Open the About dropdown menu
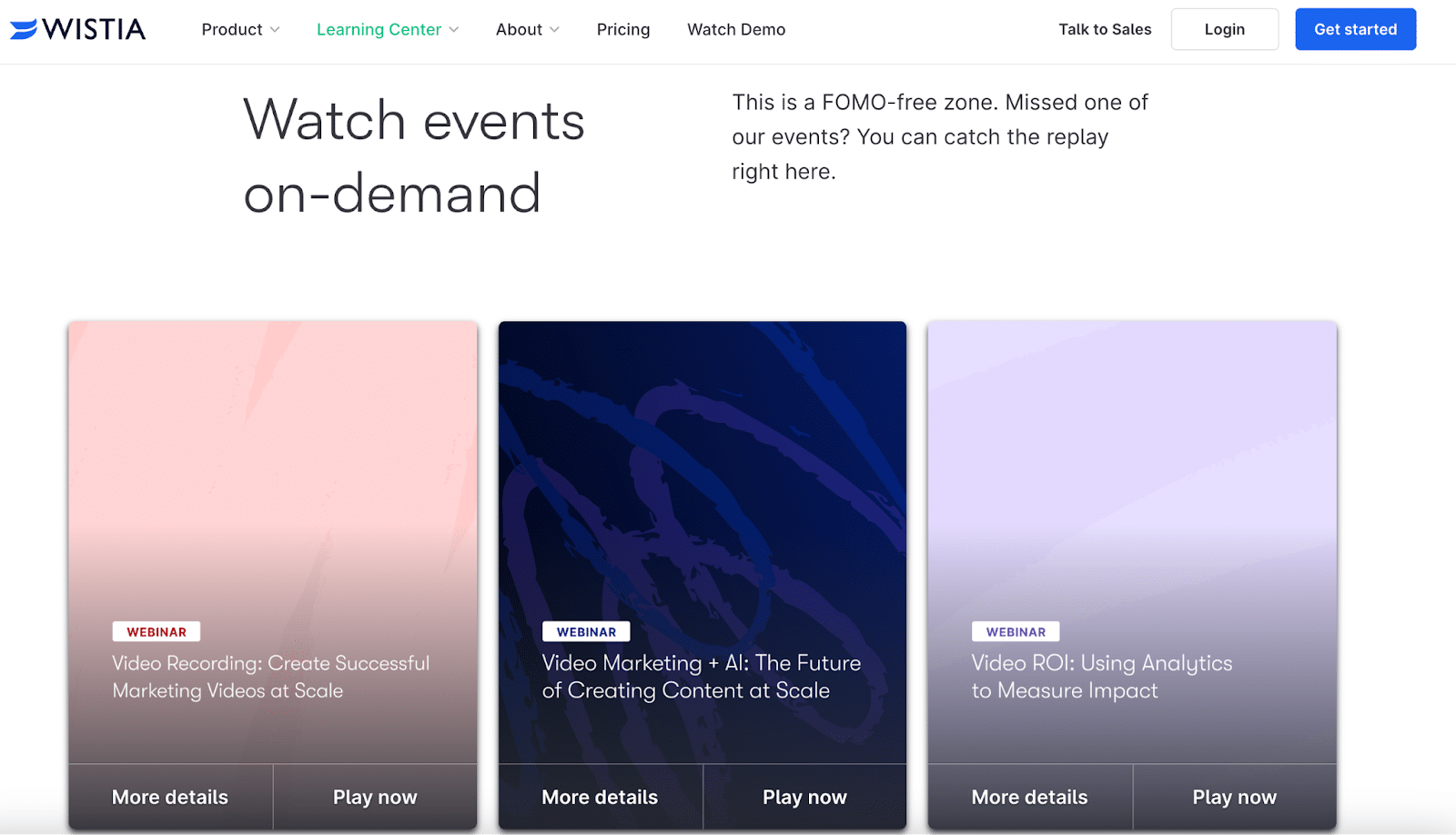 click(527, 29)
